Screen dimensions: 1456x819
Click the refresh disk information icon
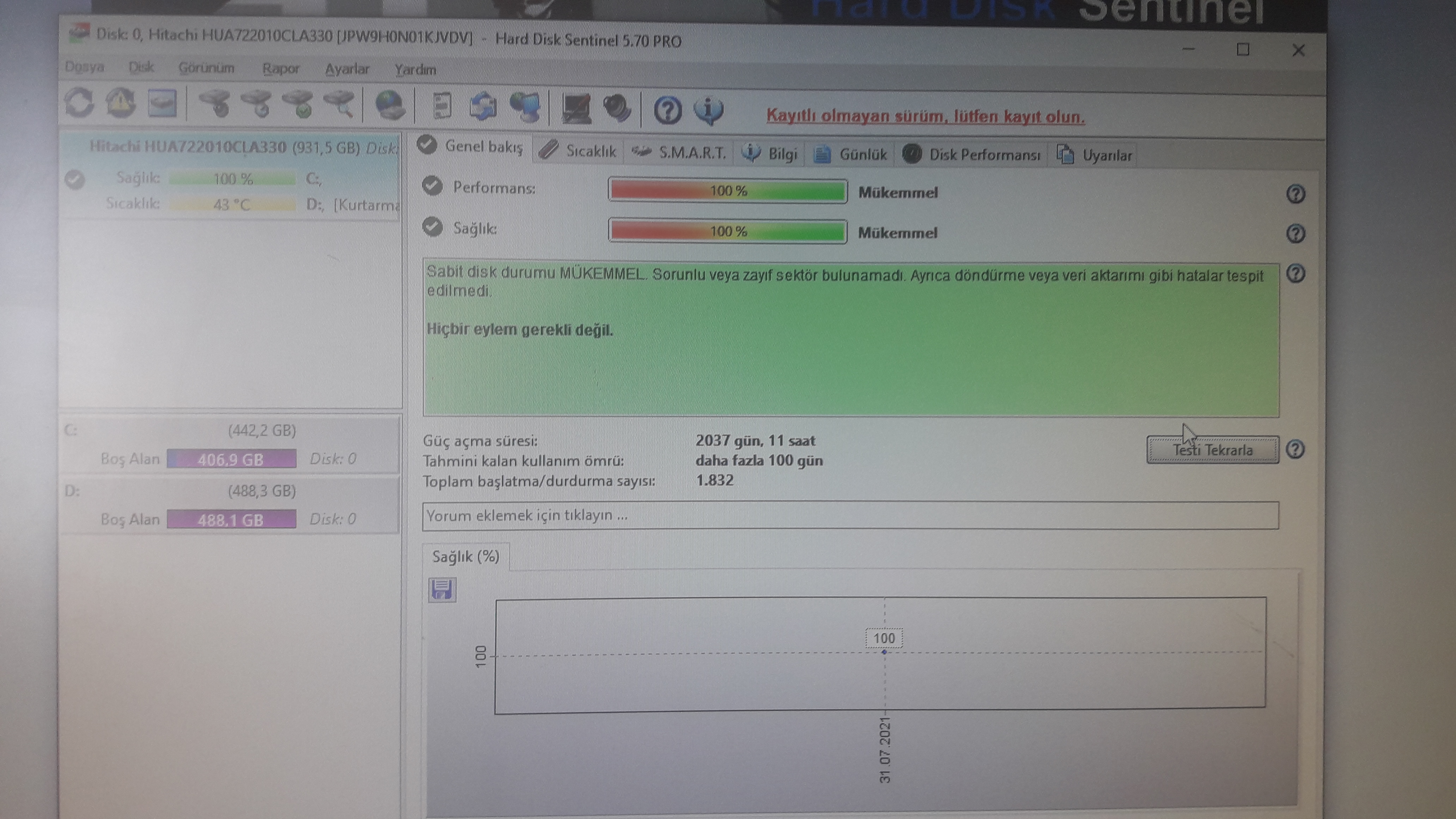(79, 103)
